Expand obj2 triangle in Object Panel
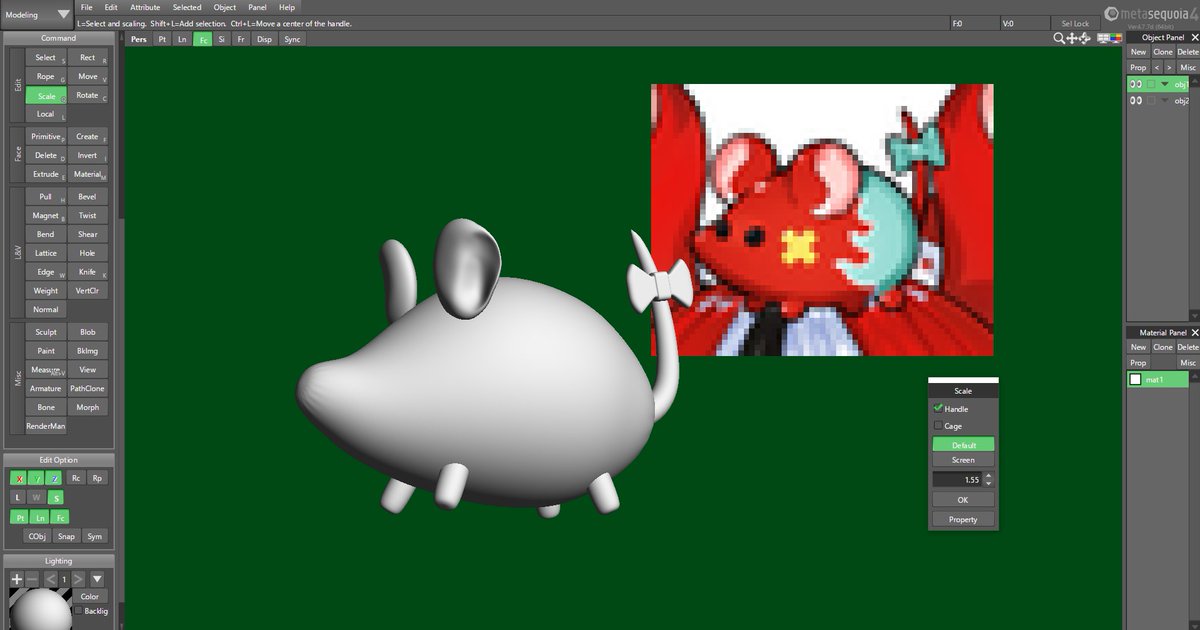The height and width of the screenshot is (630, 1200). [1165, 101]
